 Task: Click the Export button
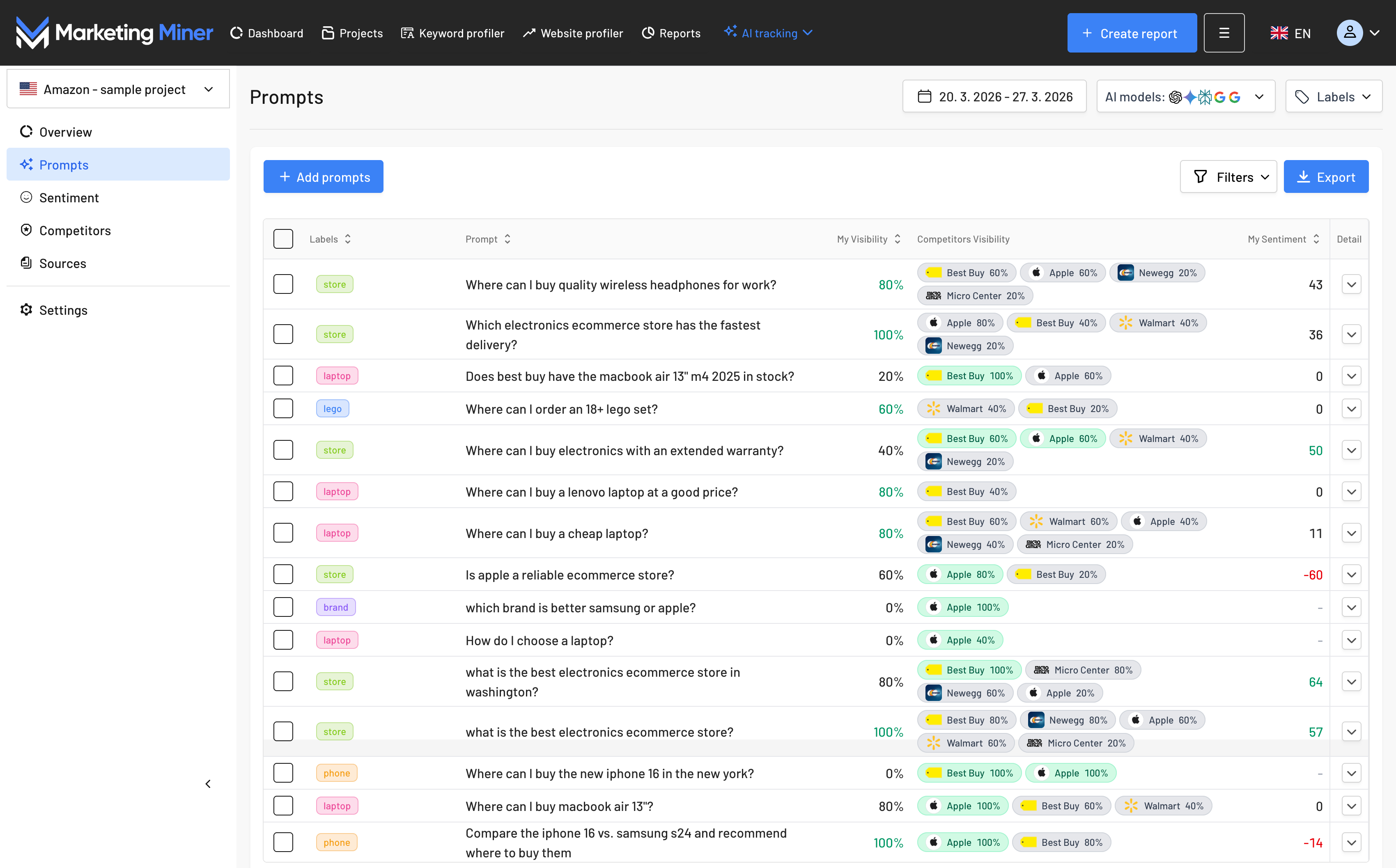[x=1325, y=177]
